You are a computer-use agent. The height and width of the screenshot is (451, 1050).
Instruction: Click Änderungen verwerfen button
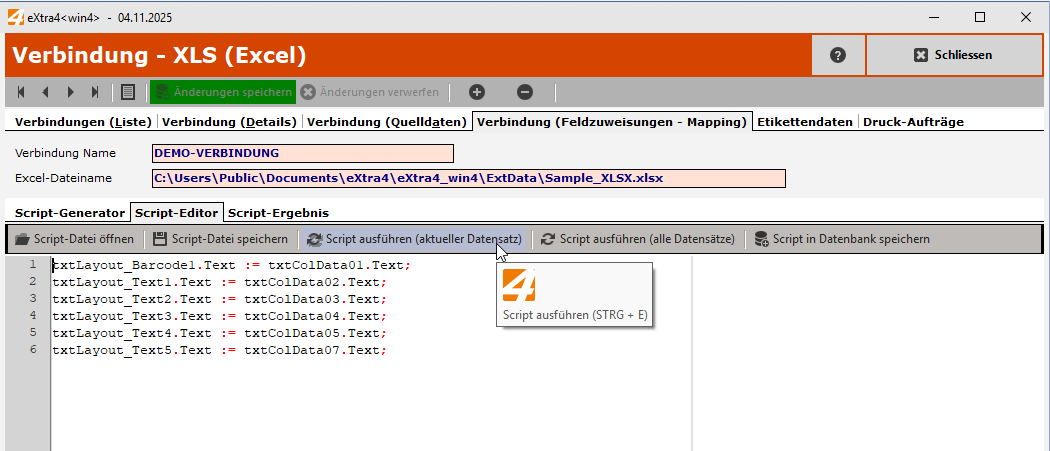[x=370, y=92]
